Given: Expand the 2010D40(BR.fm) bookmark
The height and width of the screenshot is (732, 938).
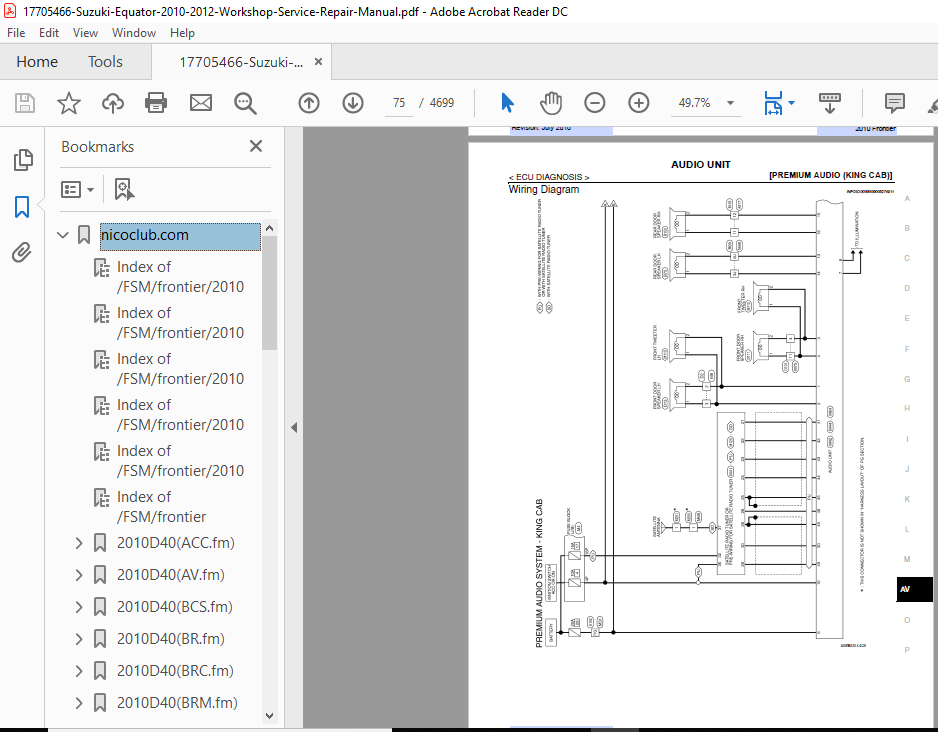Looking at the screenshot, I should pos(79,639).
